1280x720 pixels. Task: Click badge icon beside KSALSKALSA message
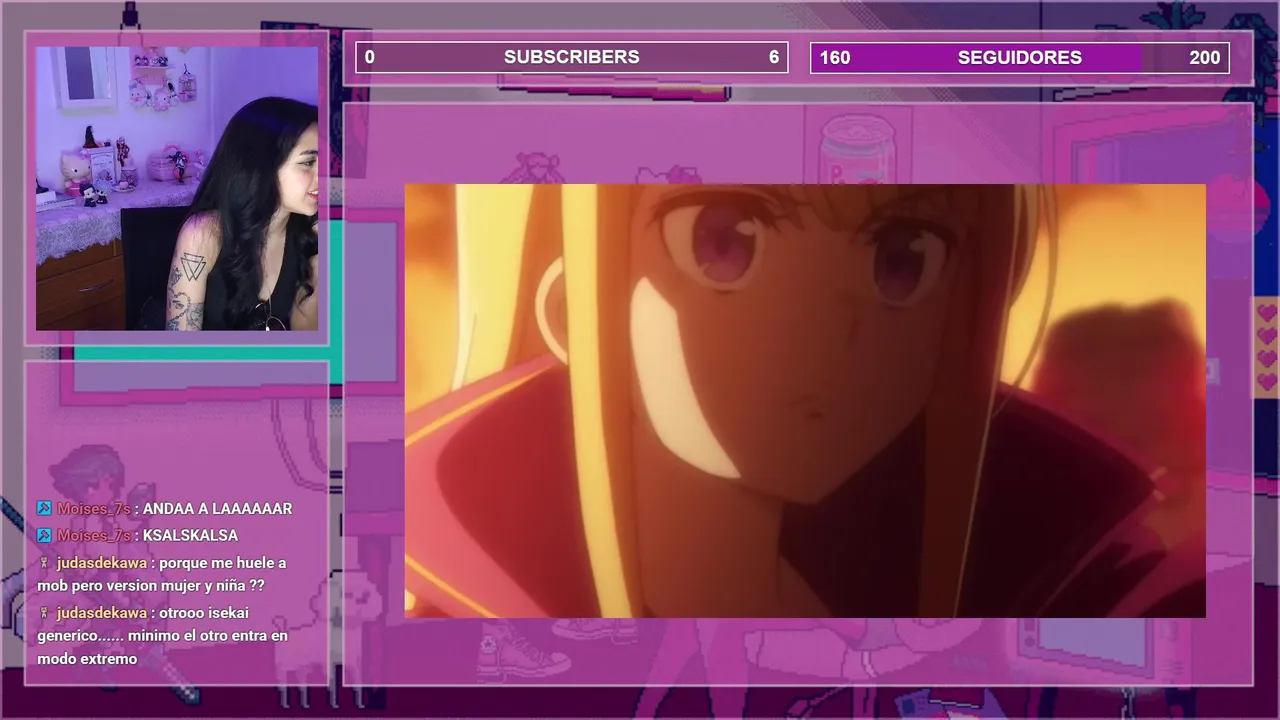[44, 536]
